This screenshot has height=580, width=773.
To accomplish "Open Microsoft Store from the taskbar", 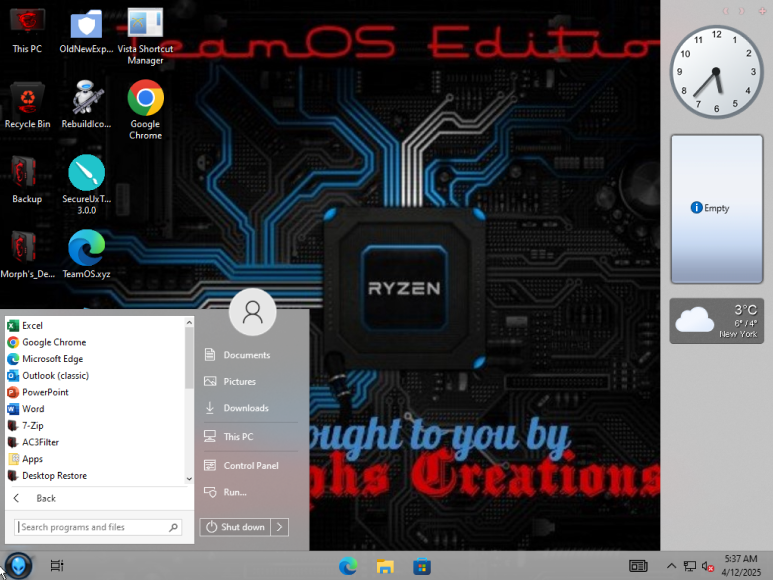I will [422, 566].
